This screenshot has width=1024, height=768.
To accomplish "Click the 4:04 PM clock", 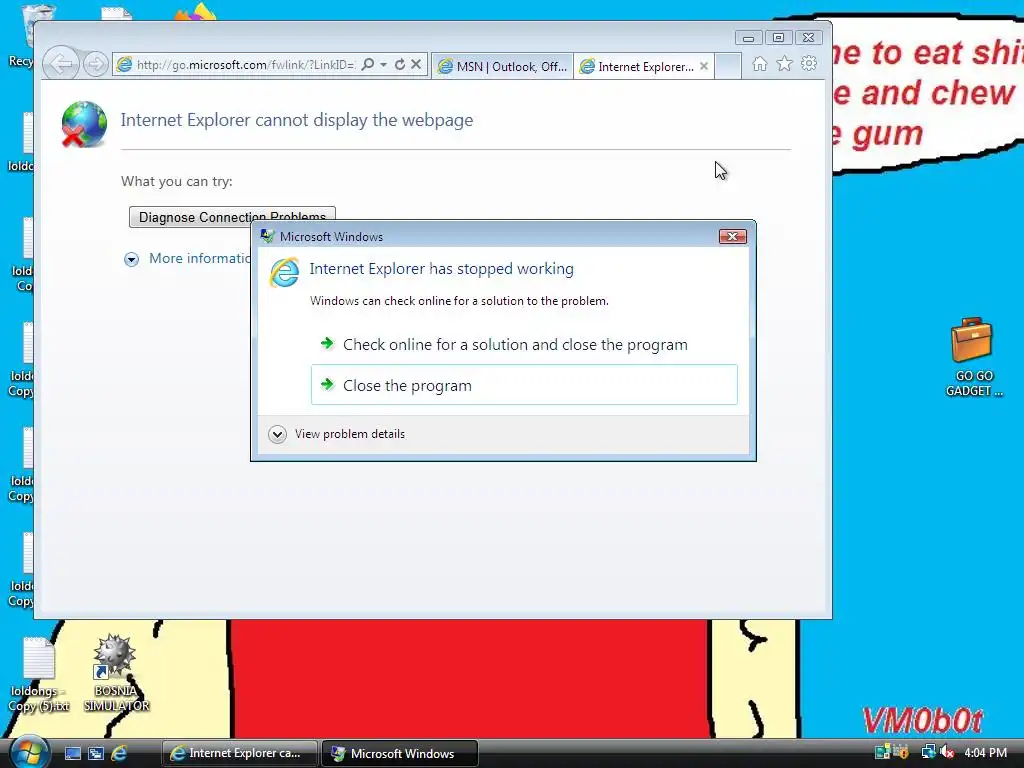I will 985,753.
